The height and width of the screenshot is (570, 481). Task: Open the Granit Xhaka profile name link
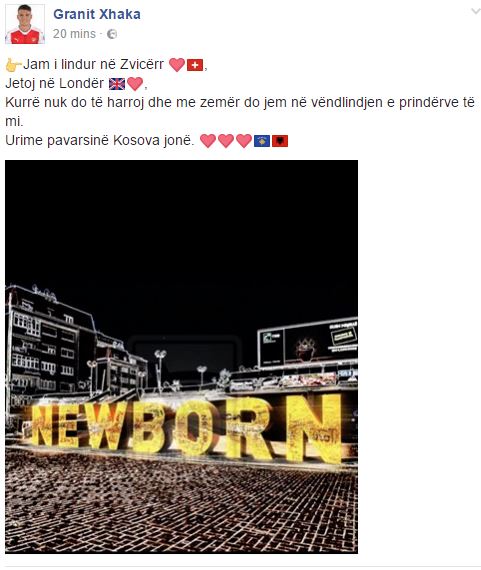coord(97,14)
